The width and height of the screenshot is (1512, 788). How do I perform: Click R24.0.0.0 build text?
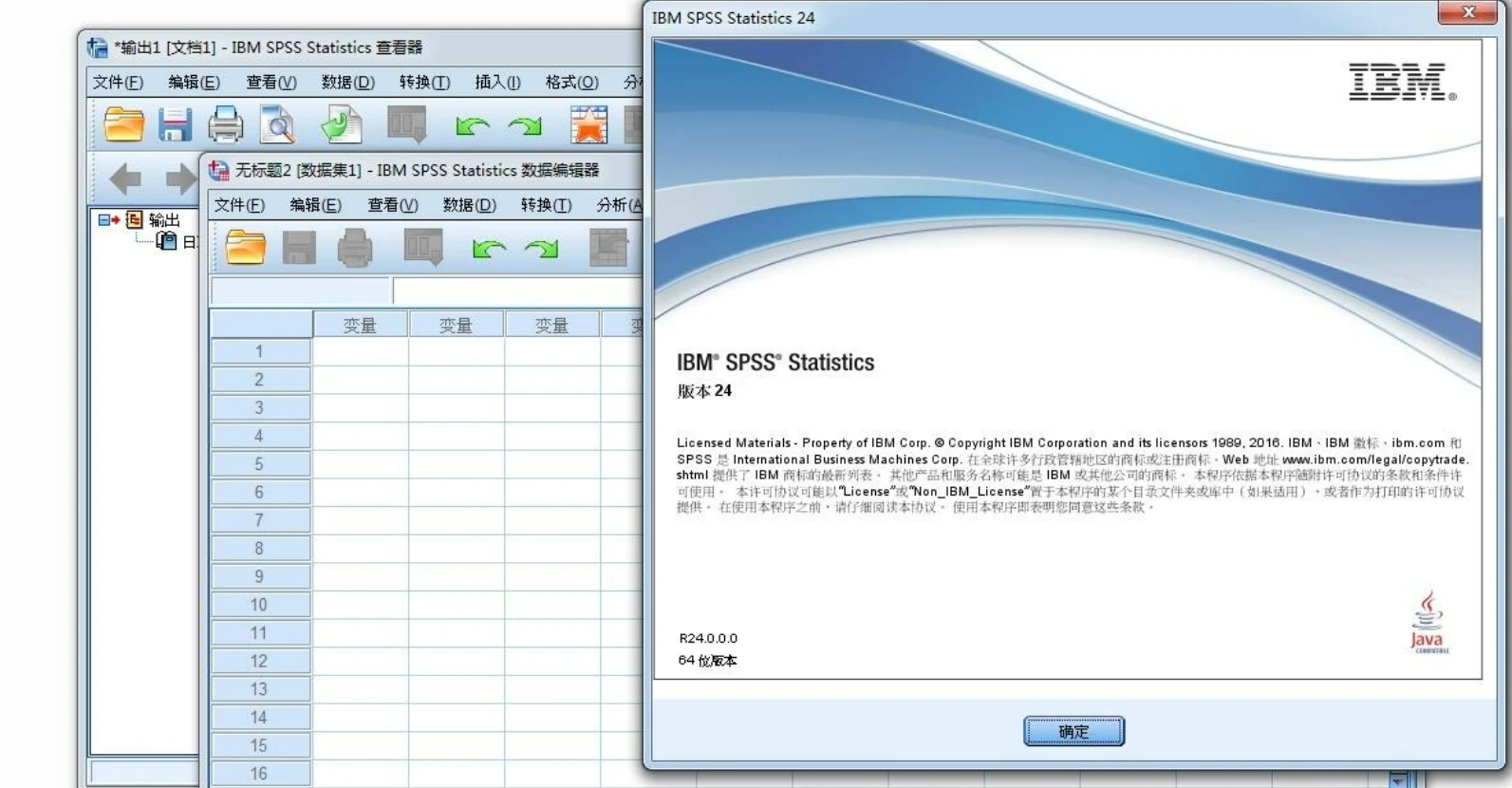[x=708, y=638]
